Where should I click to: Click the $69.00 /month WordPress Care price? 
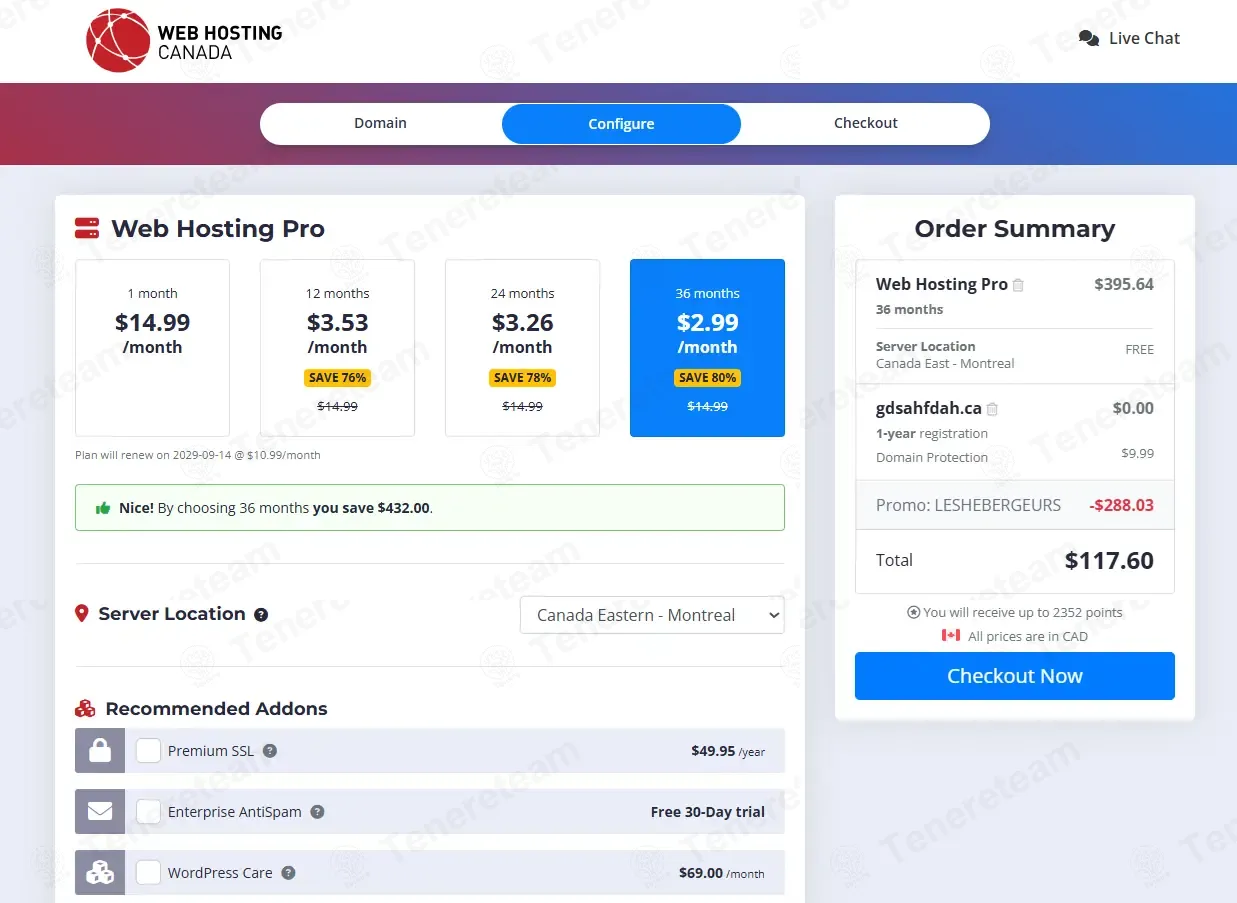722,873
